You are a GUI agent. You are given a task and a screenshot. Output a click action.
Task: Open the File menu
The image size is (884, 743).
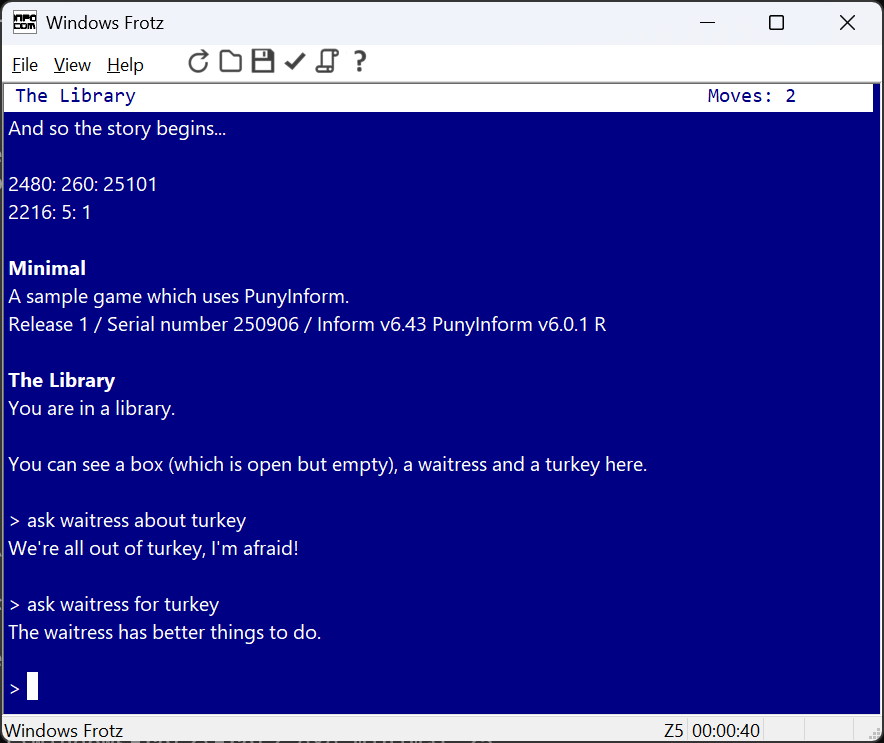25,65
